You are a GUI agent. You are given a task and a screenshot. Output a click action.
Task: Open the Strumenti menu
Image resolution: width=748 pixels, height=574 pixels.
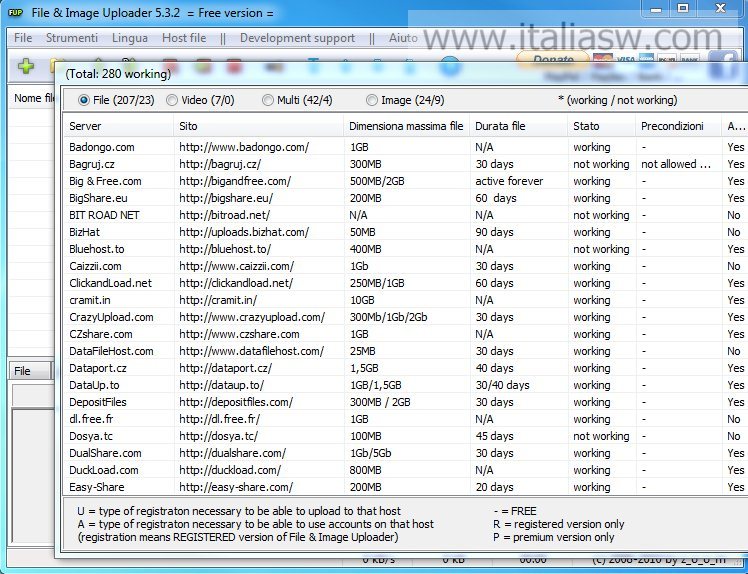pos(72,38)
